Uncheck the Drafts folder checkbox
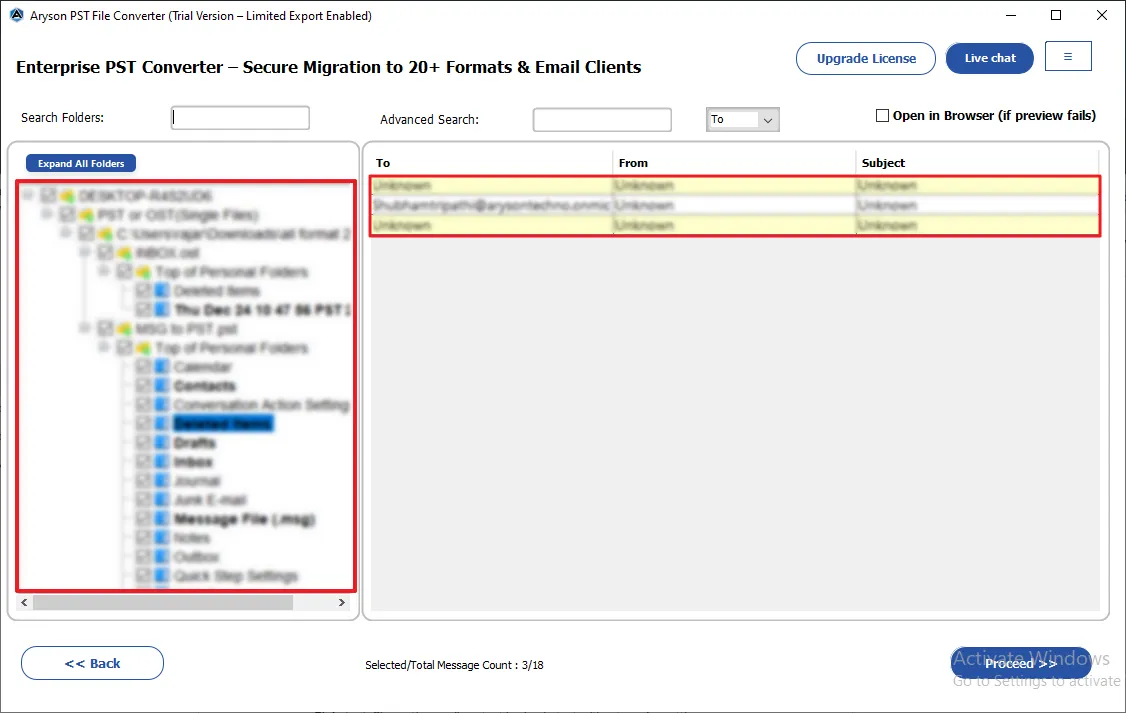 pyautogui.click(x=144, y=443)
